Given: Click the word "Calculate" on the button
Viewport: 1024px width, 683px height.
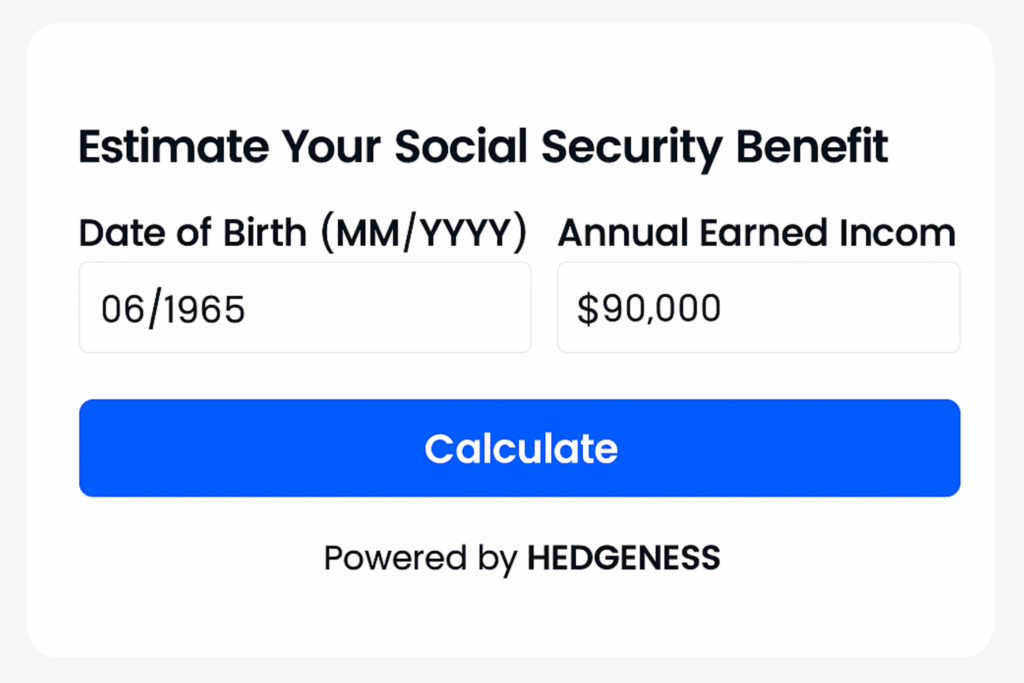Looking at the screenshot, I should tap(520, 448).
